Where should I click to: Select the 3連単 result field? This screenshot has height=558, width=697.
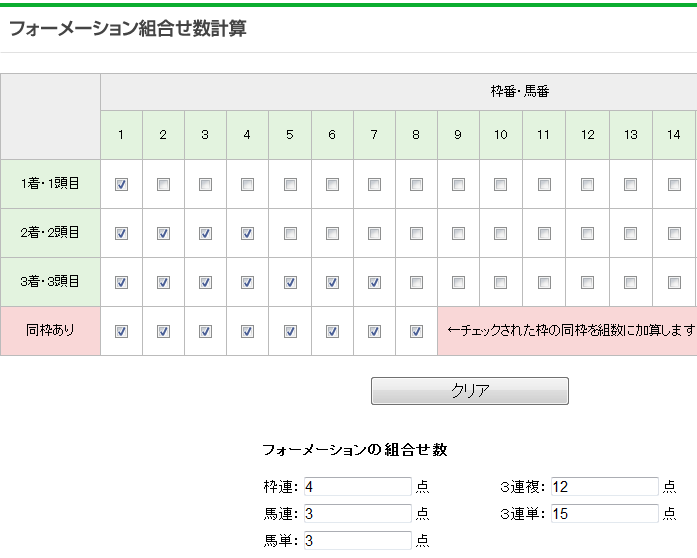[605, 514]
